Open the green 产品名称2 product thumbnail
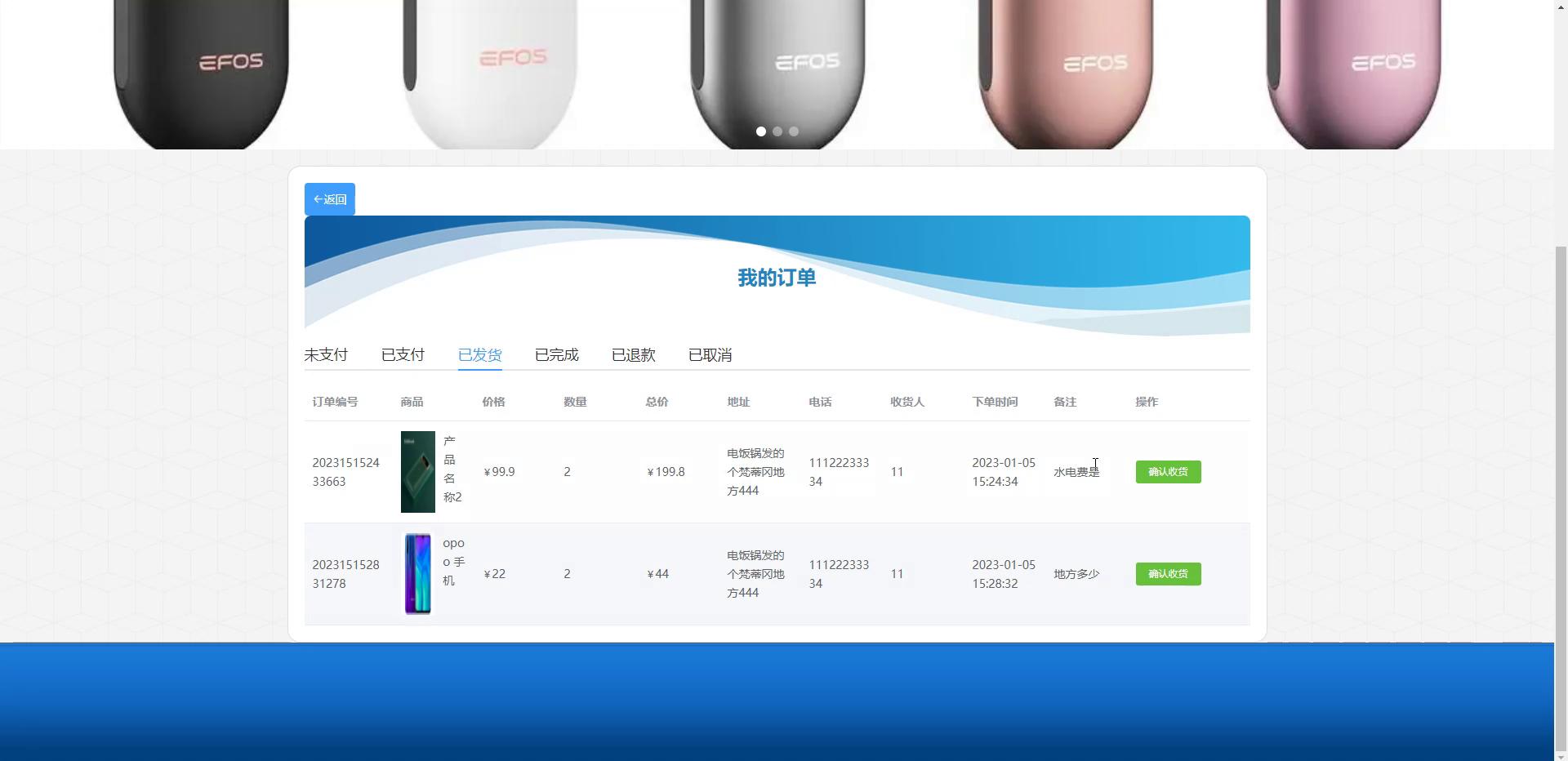Image resolution: width=1568 pixels, height=761 pixels. coord(418,472)
